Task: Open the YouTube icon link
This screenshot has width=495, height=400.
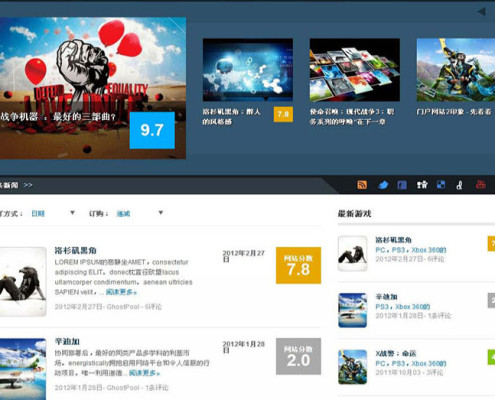Action: pos(480,184)
